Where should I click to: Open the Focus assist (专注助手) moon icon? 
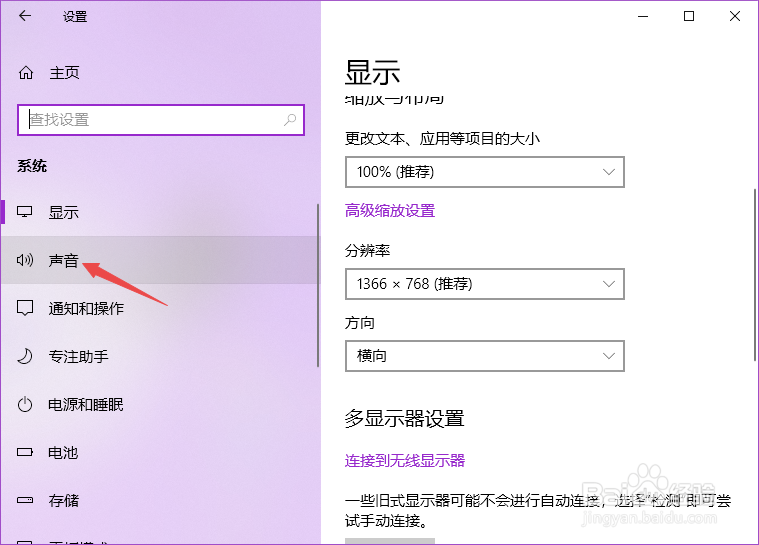pyautogui.click(x=26, y=356)
